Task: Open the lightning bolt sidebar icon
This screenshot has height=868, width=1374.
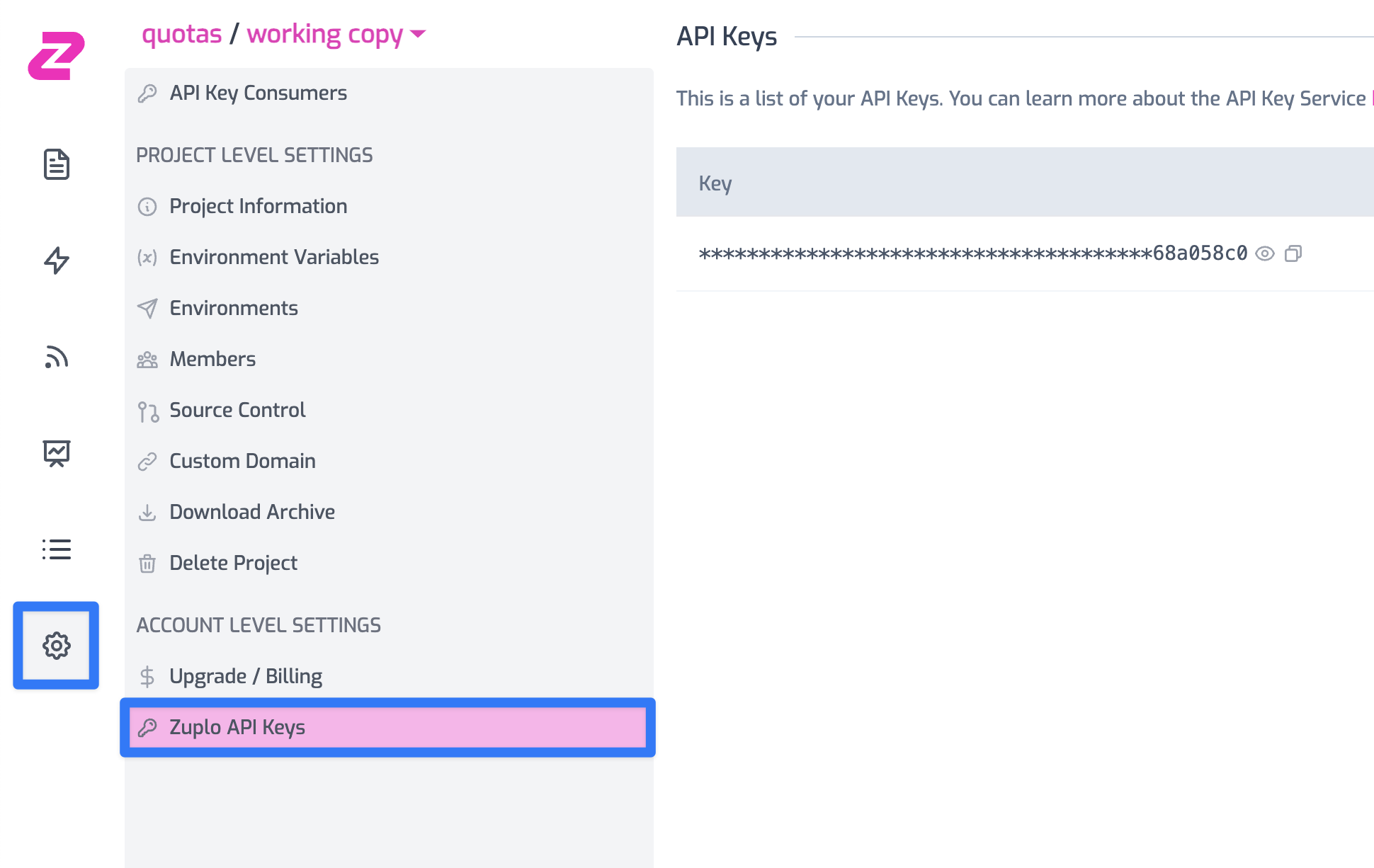Action: [56, 261]
